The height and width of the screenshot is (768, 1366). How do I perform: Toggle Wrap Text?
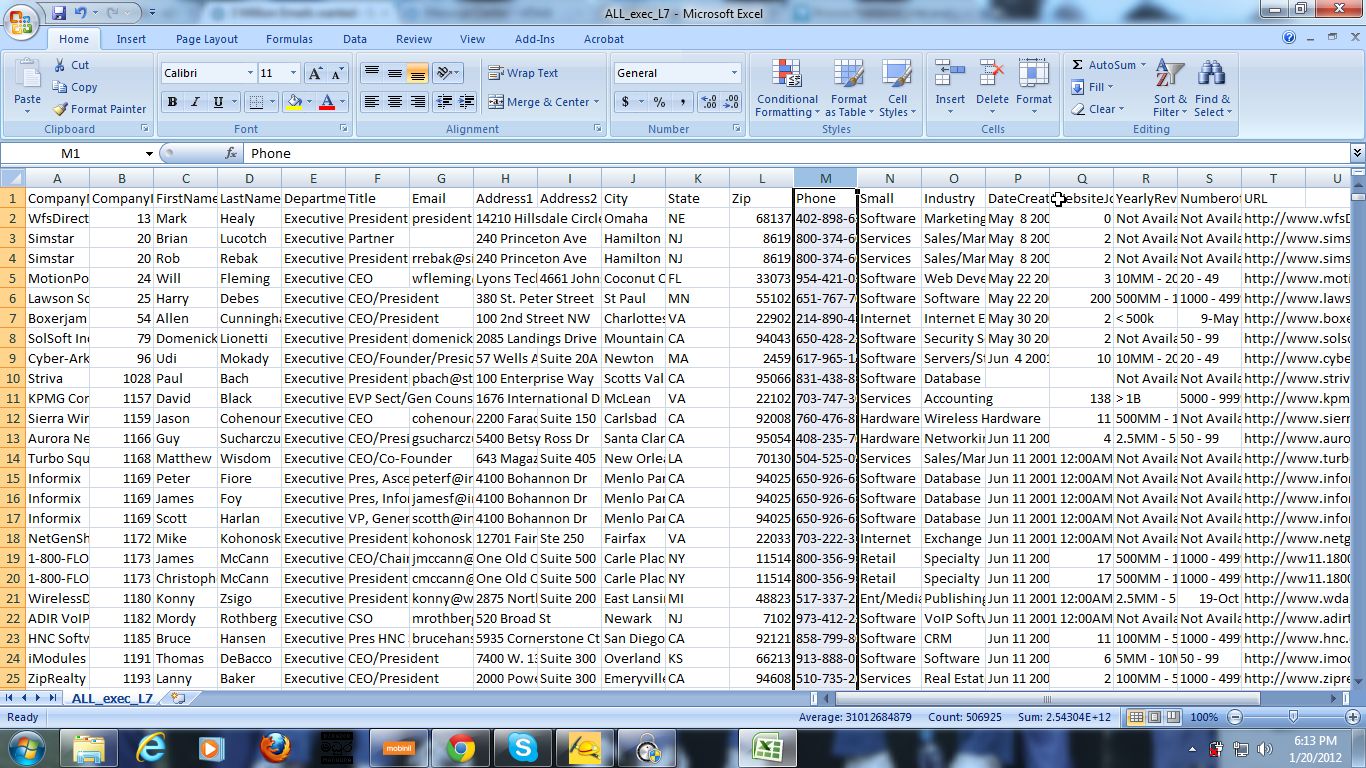pos(523,73)
